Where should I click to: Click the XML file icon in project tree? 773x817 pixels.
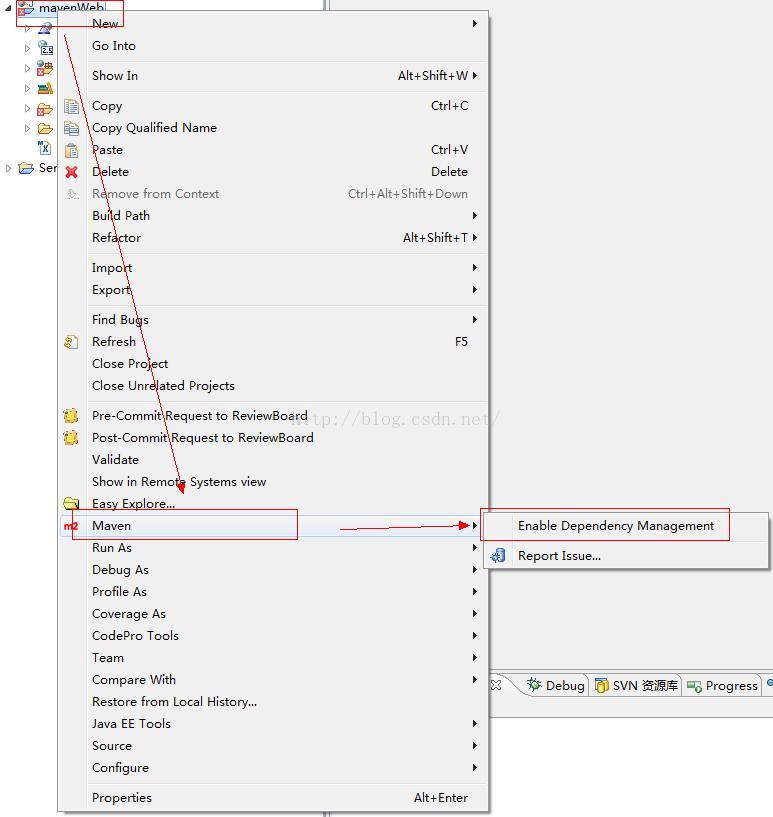click(x=45, y=148)
